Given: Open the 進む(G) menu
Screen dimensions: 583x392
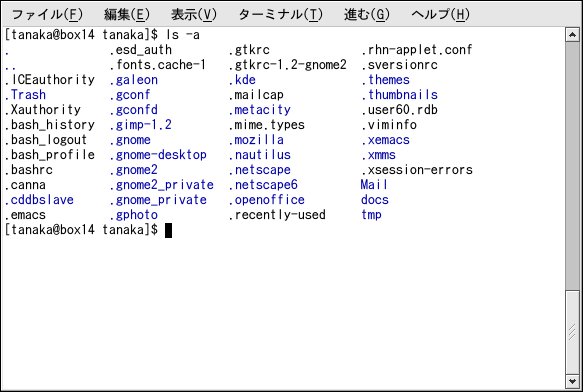Looking at the screenshot, I should (367, 15).
